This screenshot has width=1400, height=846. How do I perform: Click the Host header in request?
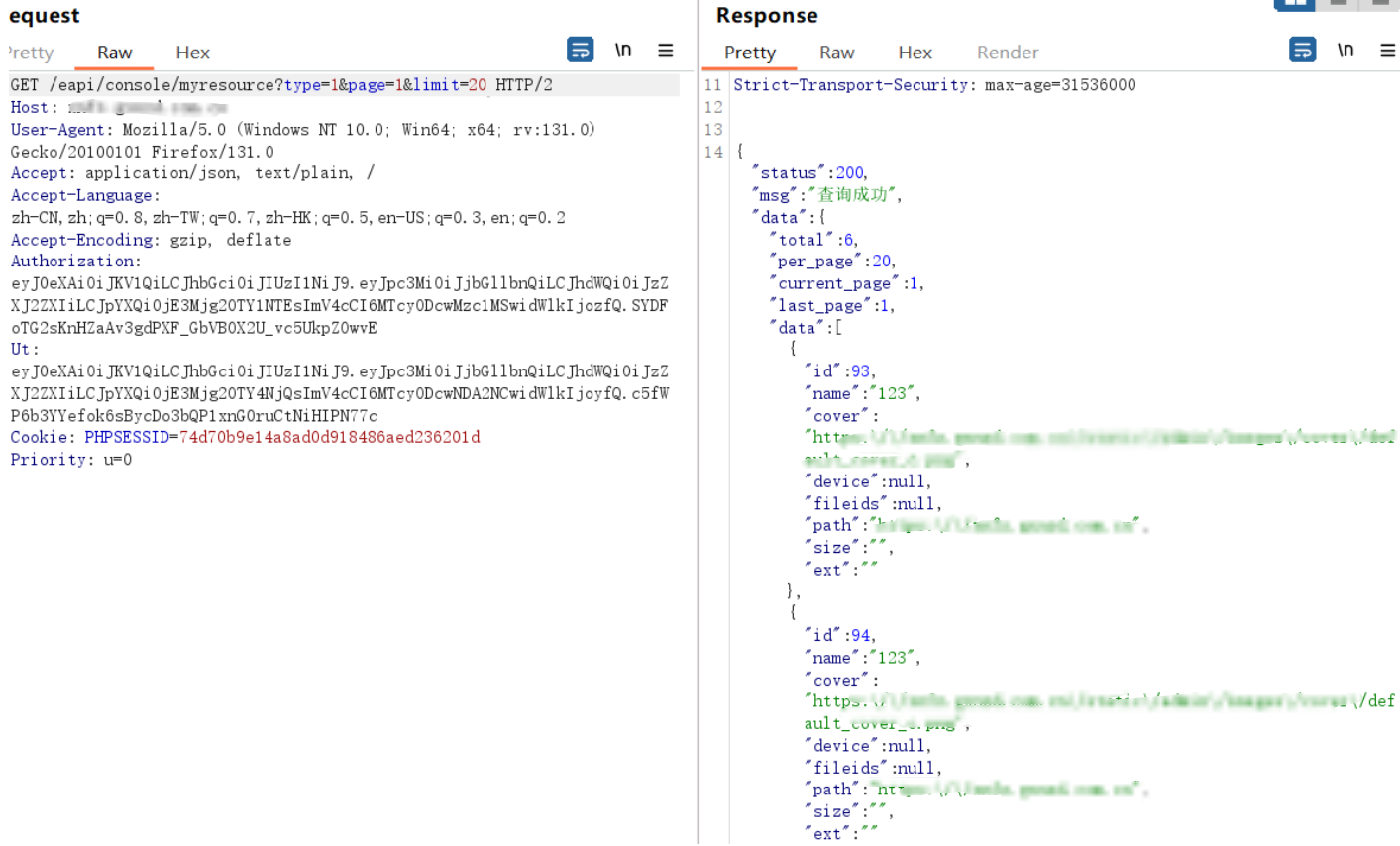[119, 107]
